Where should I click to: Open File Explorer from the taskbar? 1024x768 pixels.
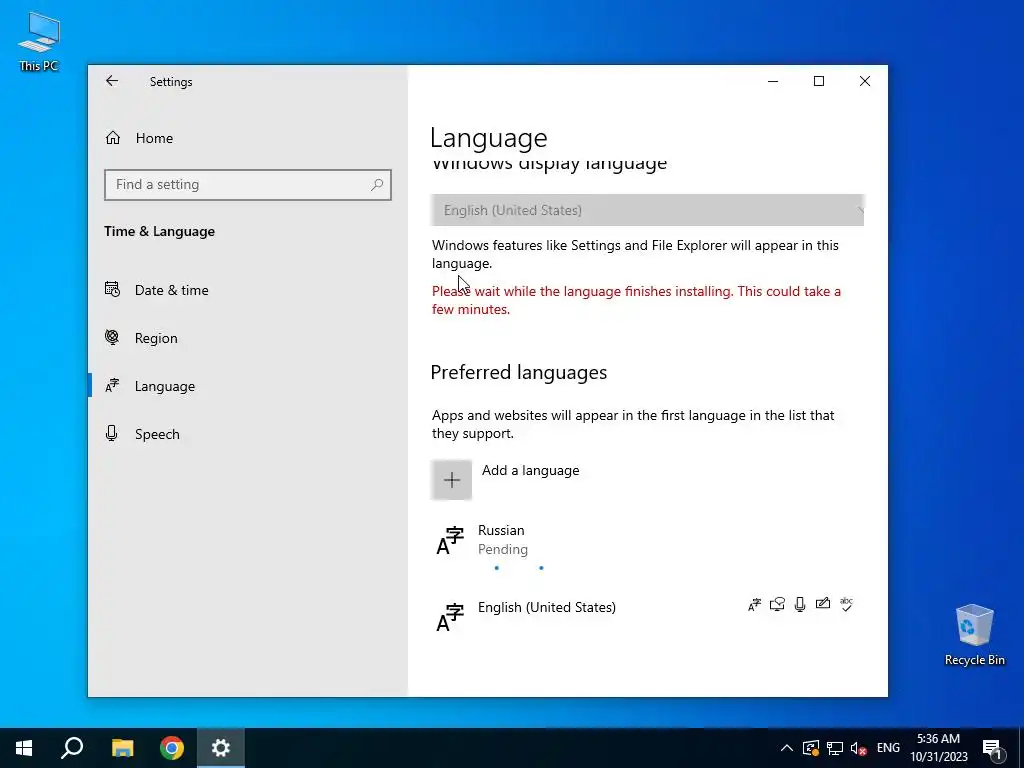[122, 748]
